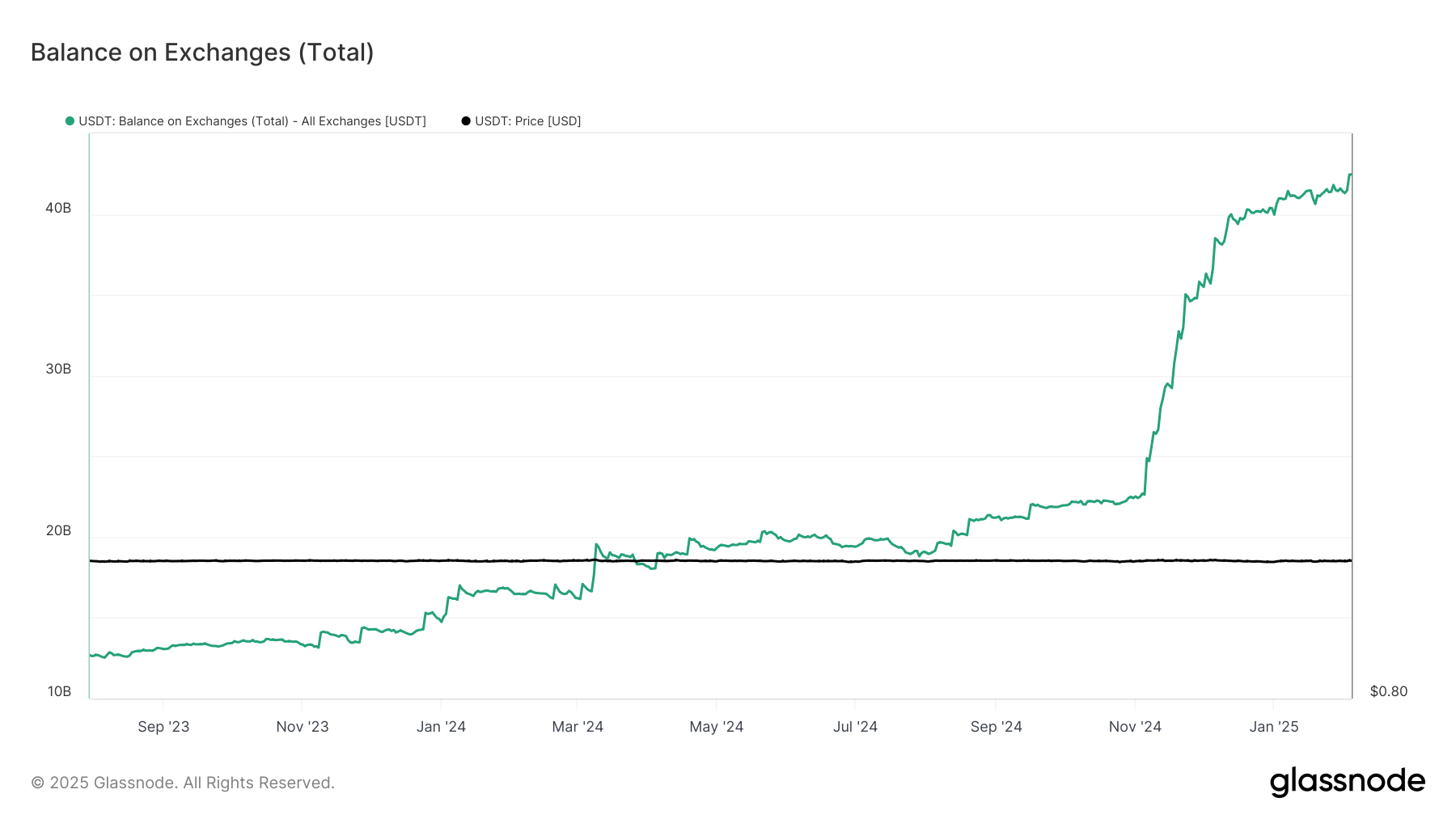Click the Jul '24 x-axis label
Viewport: 1456px width, 819px height.
click(x=855, y=727)
